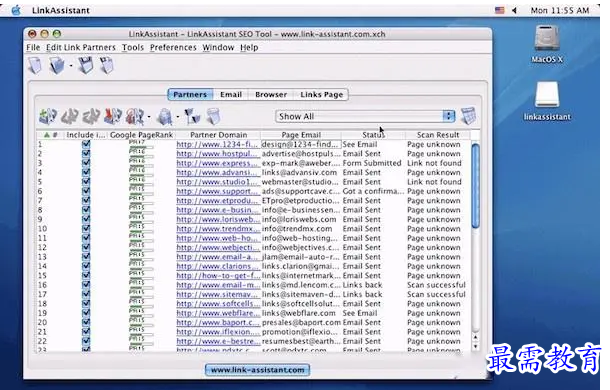This screenshot has height=390, width=610.
Task: Click the red search partners icon
Action: pos(135,116)
